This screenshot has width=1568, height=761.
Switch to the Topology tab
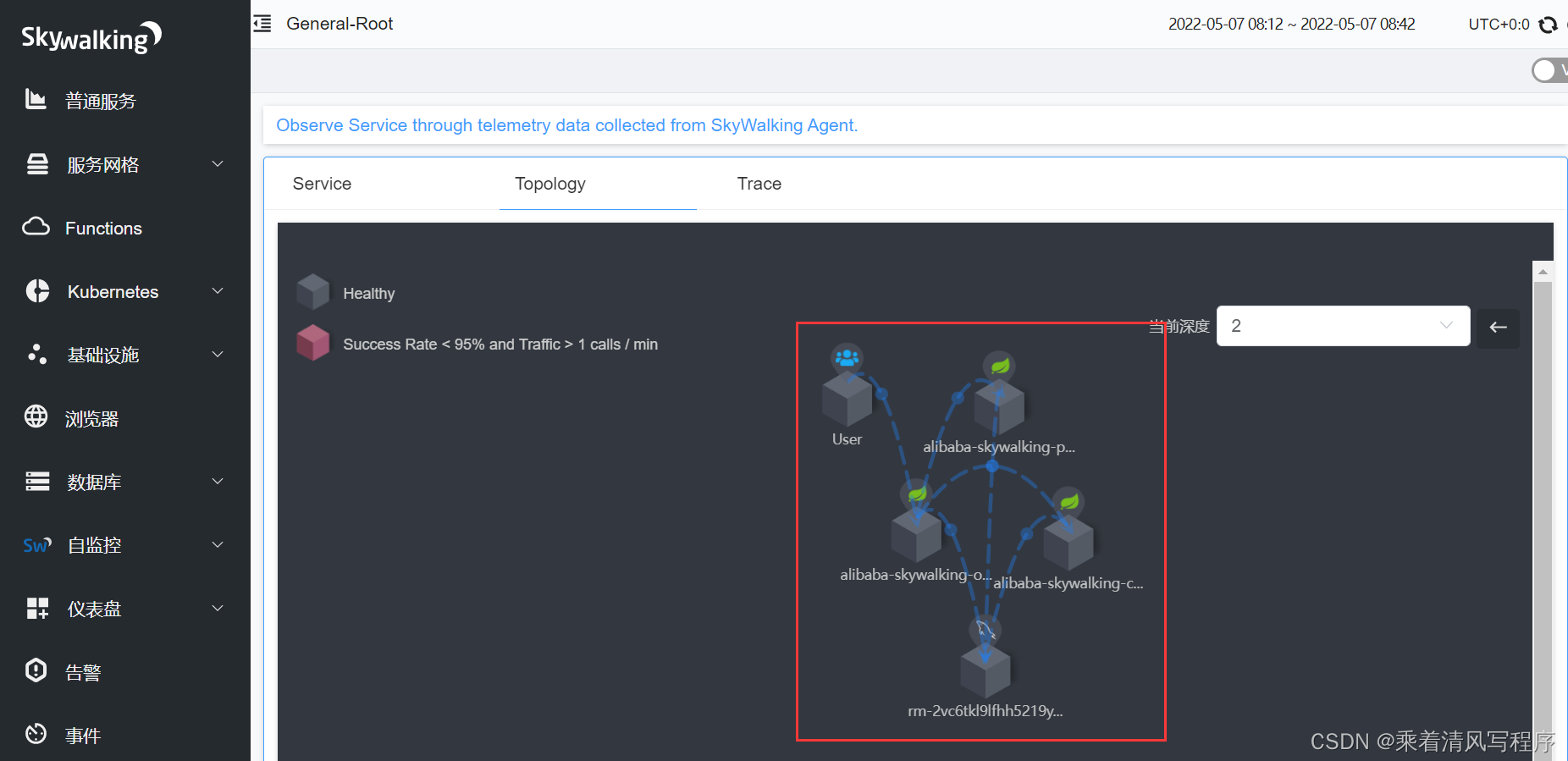550,184
